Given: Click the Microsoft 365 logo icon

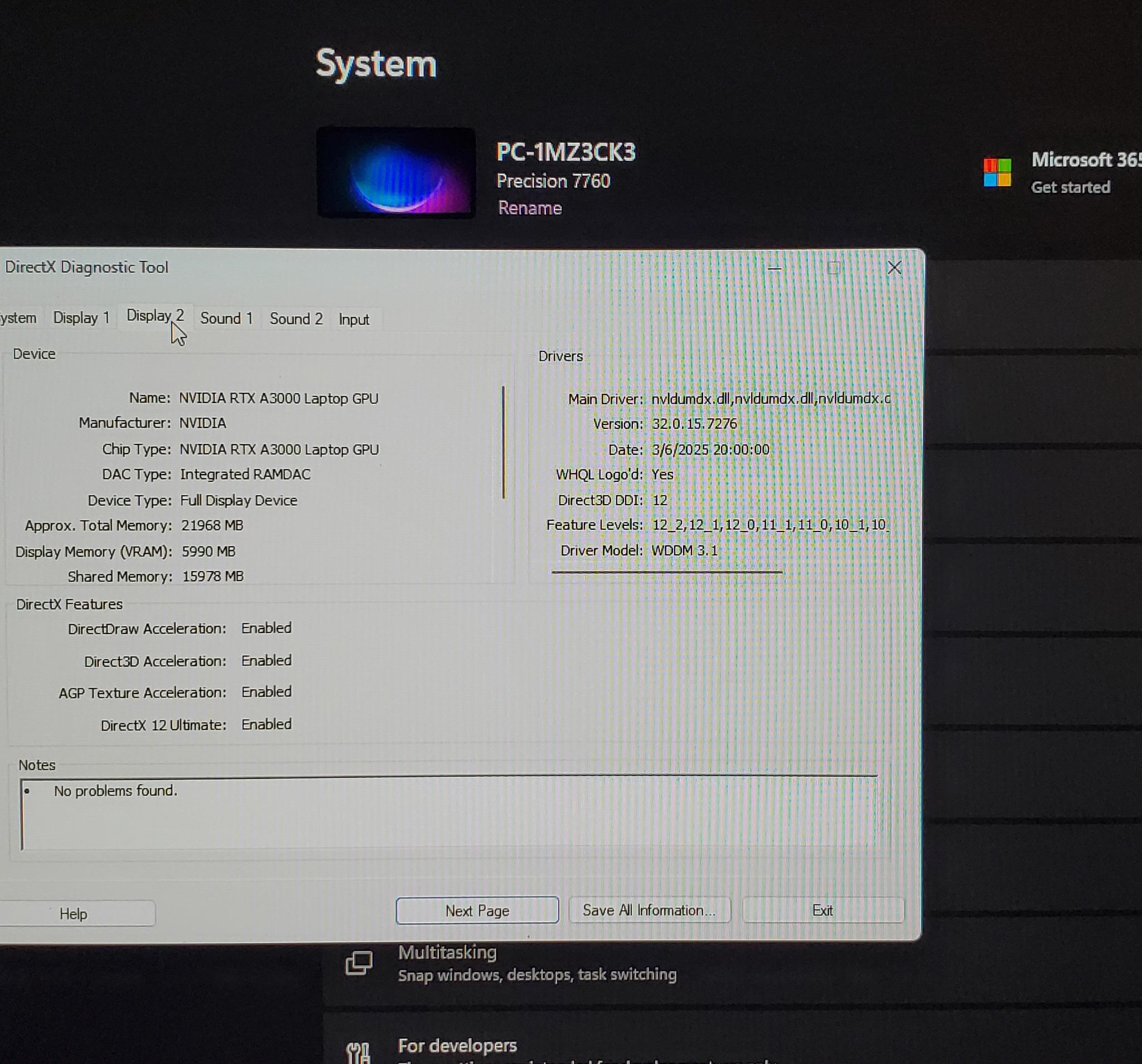Looking at the screenshot, I should click(x=996, y=172).
